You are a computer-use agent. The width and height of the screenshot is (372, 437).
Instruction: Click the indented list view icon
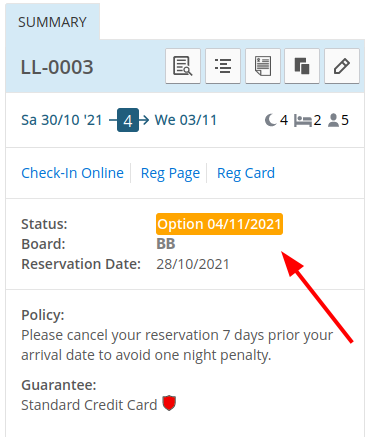pos(223,66)
